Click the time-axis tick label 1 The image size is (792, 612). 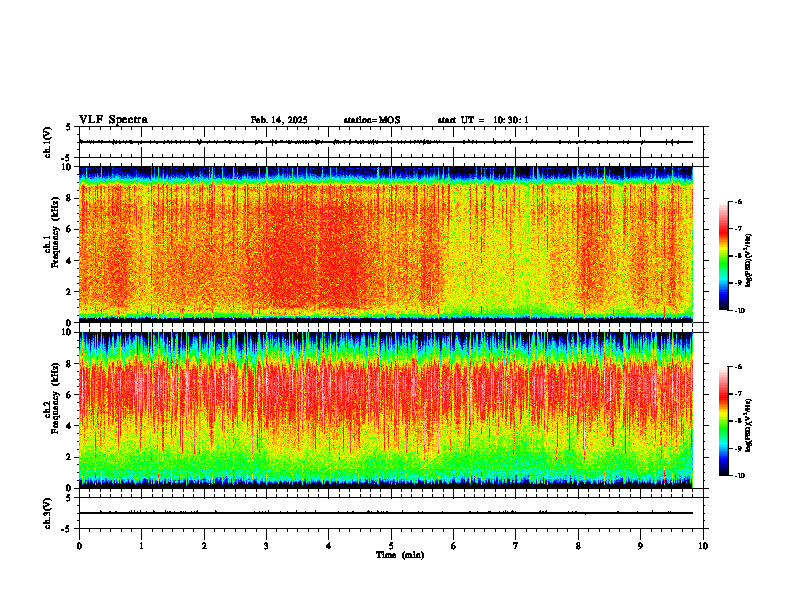point(141,546)
